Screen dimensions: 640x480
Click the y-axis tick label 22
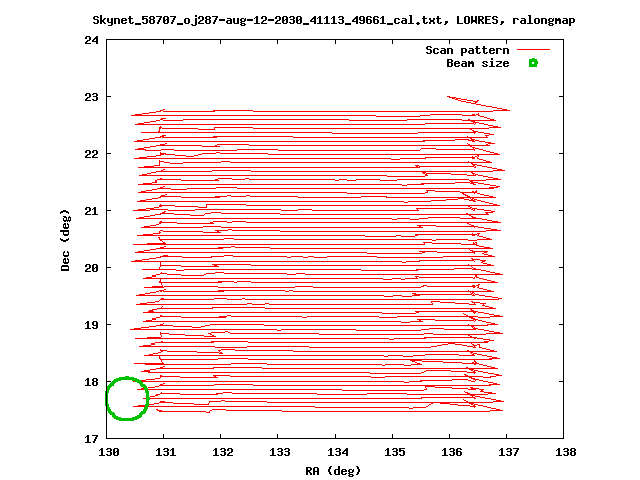coord(91,154)
